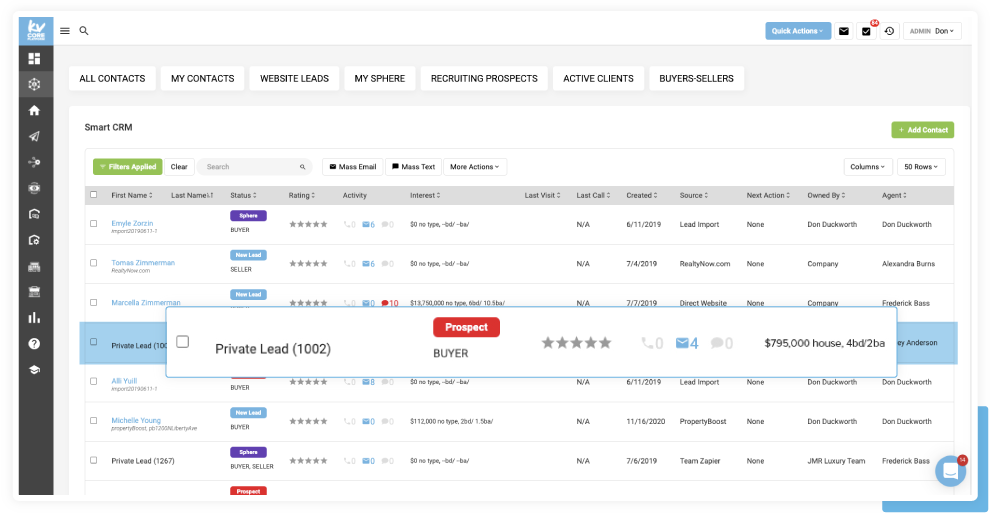
Task: Open the Quick Actions dropdown
Action: pyautogui.click(x=798, y=31)
